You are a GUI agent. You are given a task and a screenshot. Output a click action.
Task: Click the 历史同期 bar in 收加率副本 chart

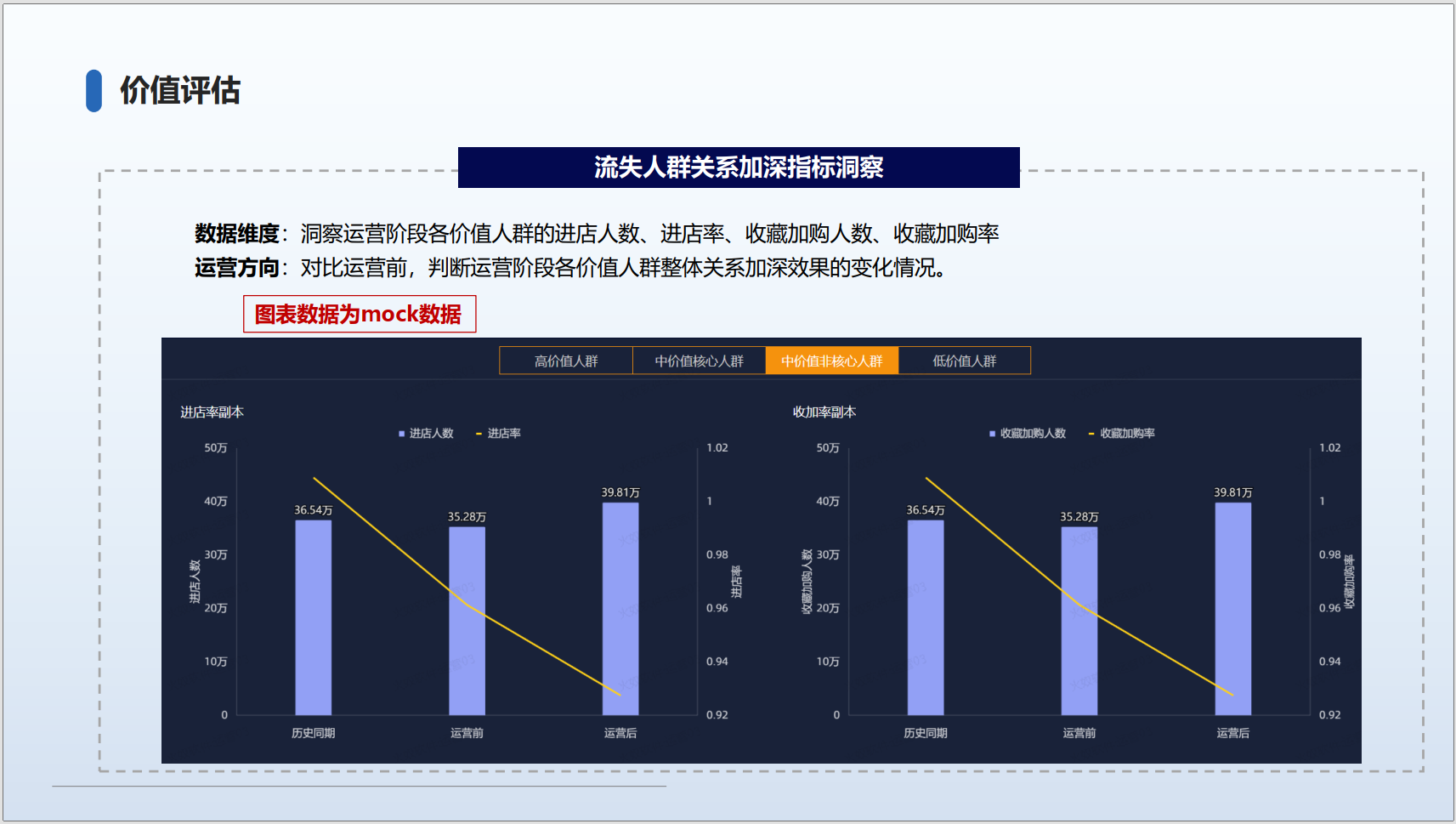point(926,617)
